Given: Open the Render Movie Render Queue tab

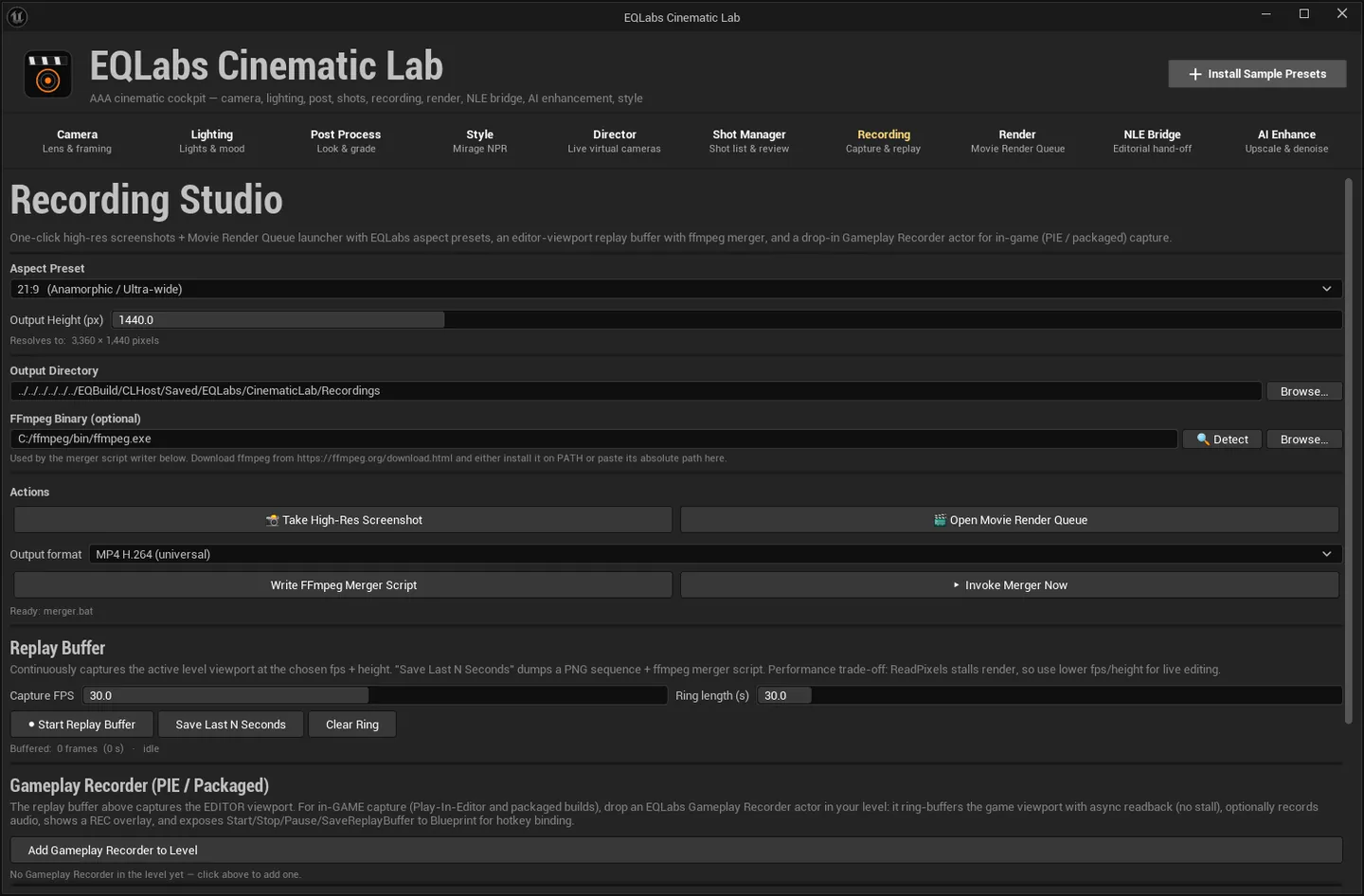Looking at the screenshot, I should pyautogui.click(x=1017, y=141).
